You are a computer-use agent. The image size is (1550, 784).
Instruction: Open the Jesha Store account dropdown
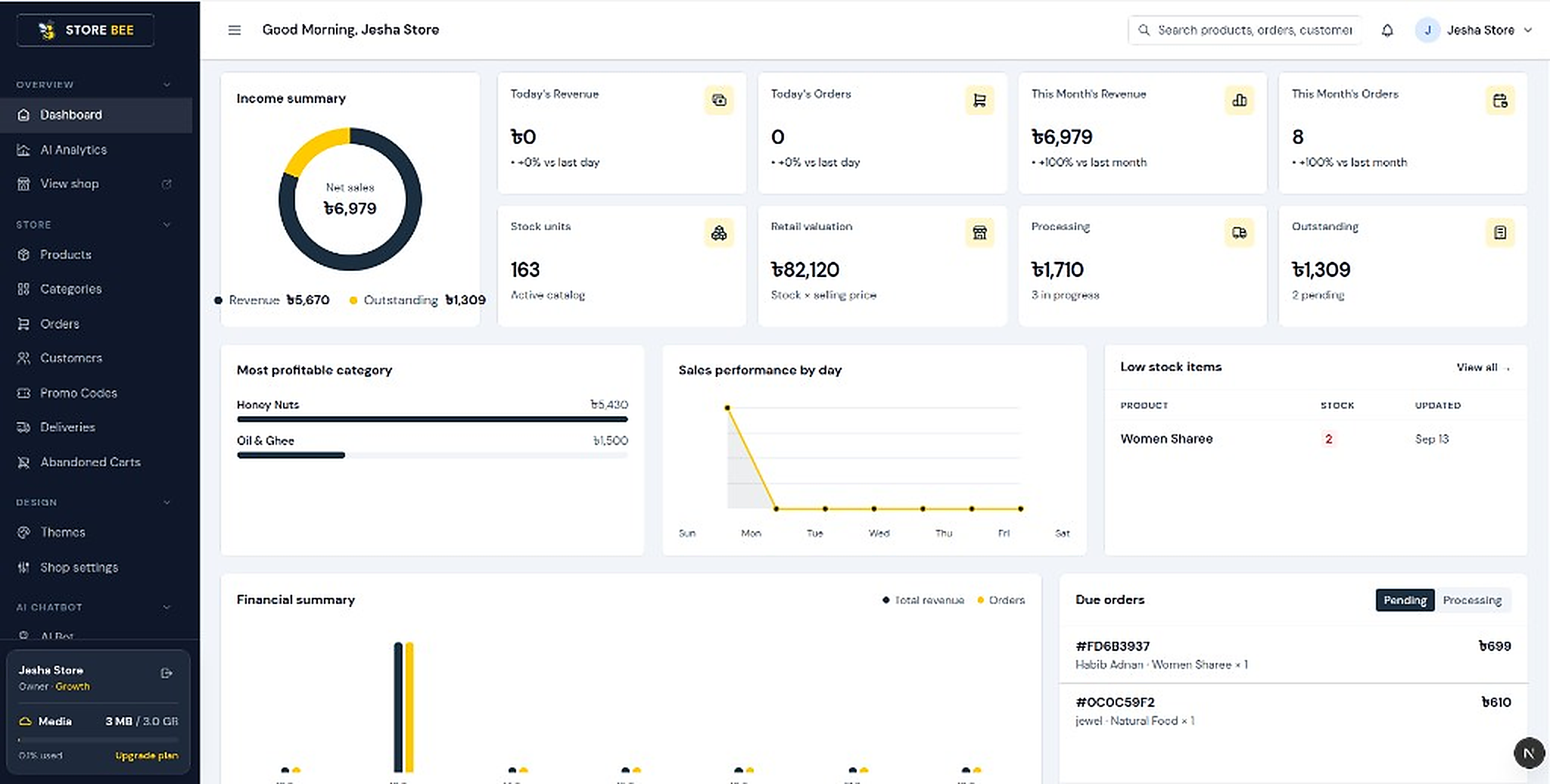(1474, 30)
